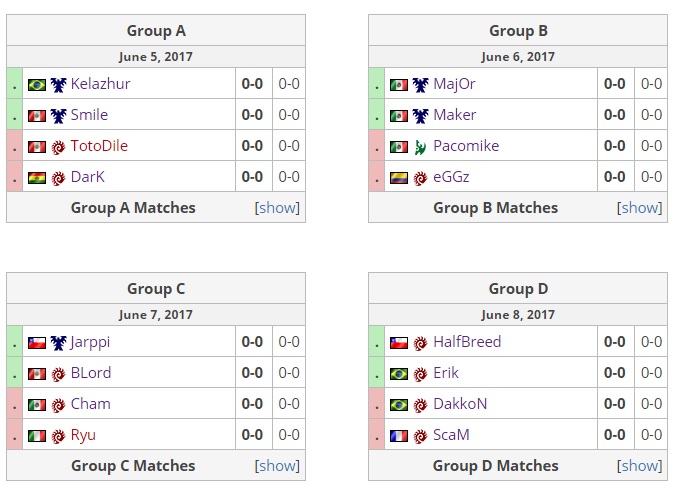This screenshot has height=487, width=677.
Task: Click the Italy flag next to Ryu
Action: (37, 436)
